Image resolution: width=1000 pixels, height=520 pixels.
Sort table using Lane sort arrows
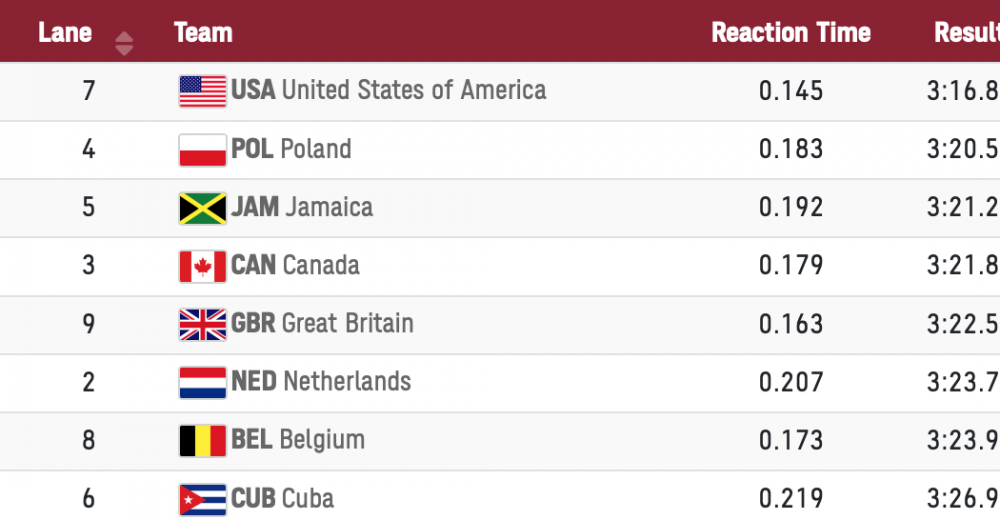[x=124, y=43]
